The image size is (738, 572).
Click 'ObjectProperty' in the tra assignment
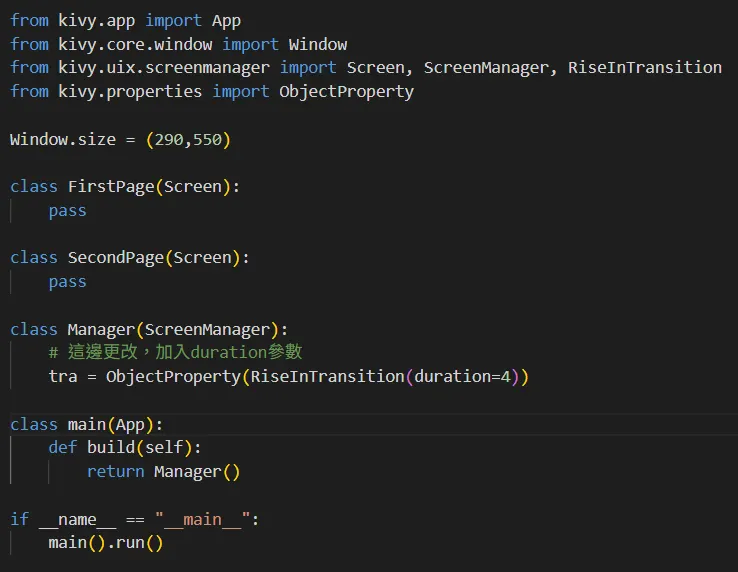(173, 377)
